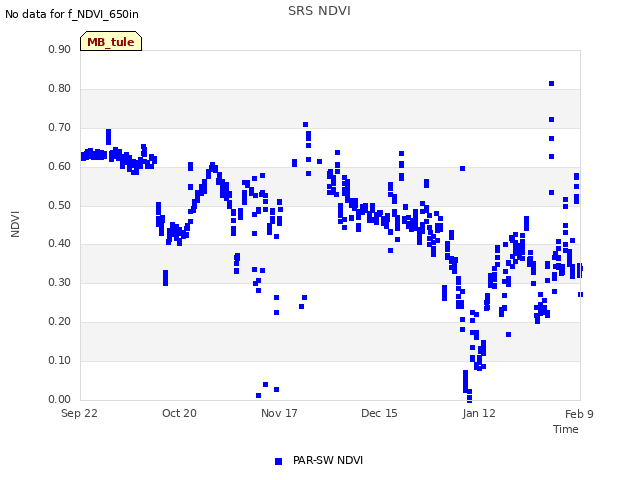Viewport: 640px width, 480px height.
Task: Click the 0.80 y-axis value
Action: [60, 89]
